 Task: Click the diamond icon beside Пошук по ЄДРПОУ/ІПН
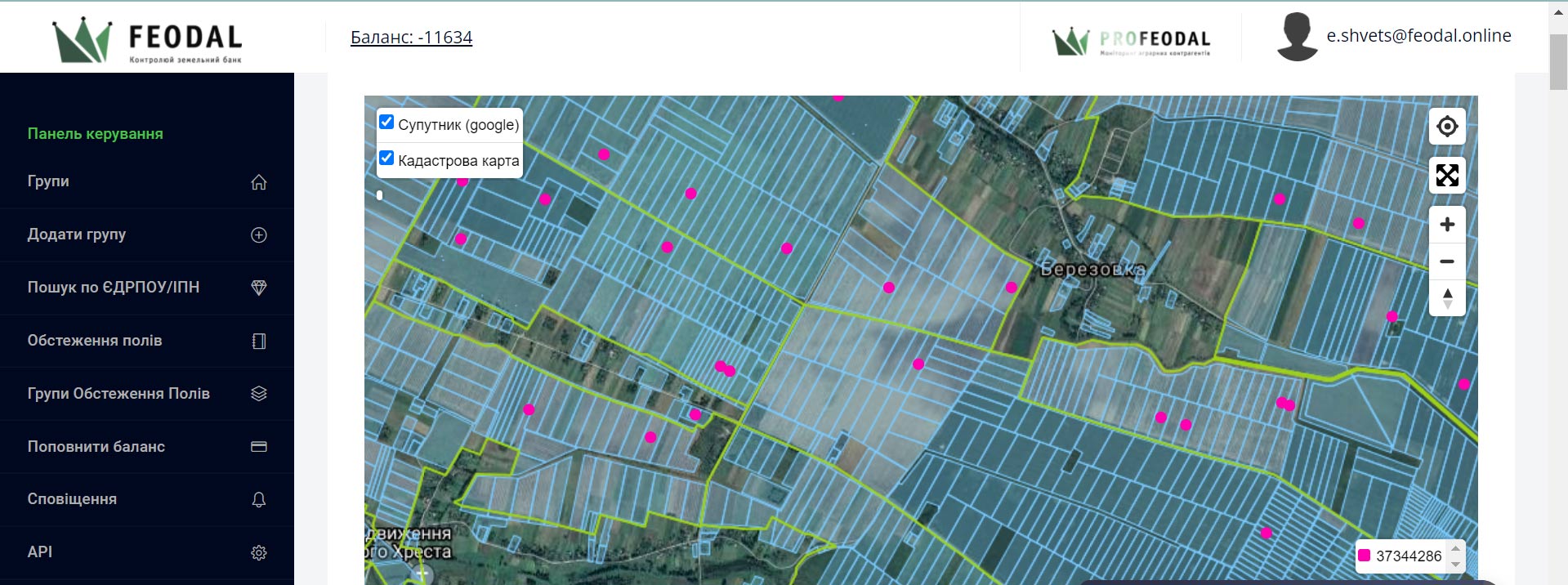click(258, 288)
